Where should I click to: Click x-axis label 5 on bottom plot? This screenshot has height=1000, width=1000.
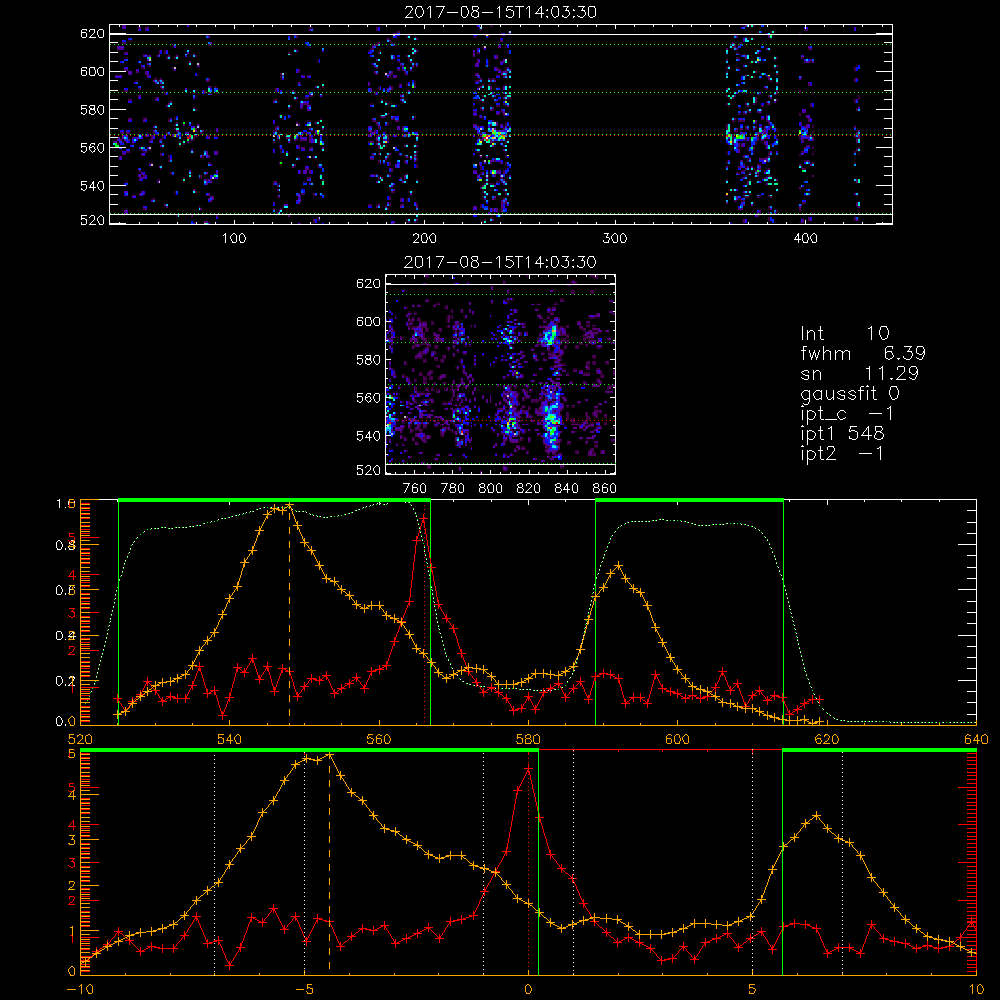point(753,989)
